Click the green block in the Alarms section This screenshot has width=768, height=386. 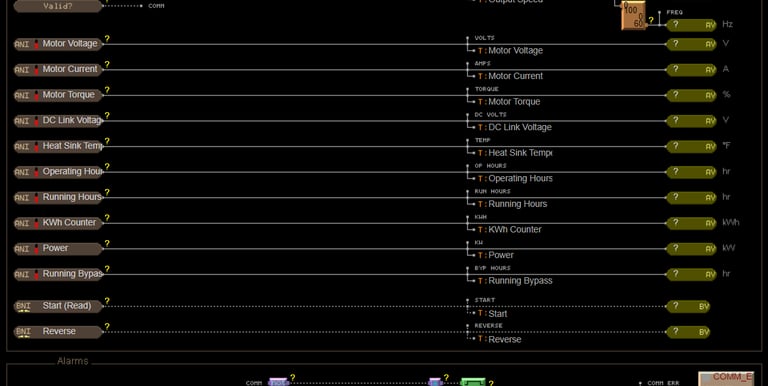point(473,382)
